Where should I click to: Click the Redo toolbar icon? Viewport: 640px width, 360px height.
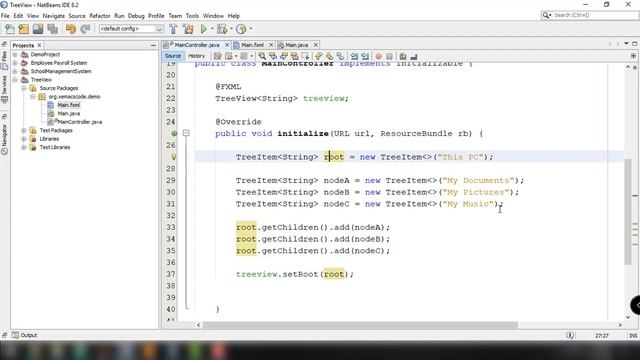85,29
